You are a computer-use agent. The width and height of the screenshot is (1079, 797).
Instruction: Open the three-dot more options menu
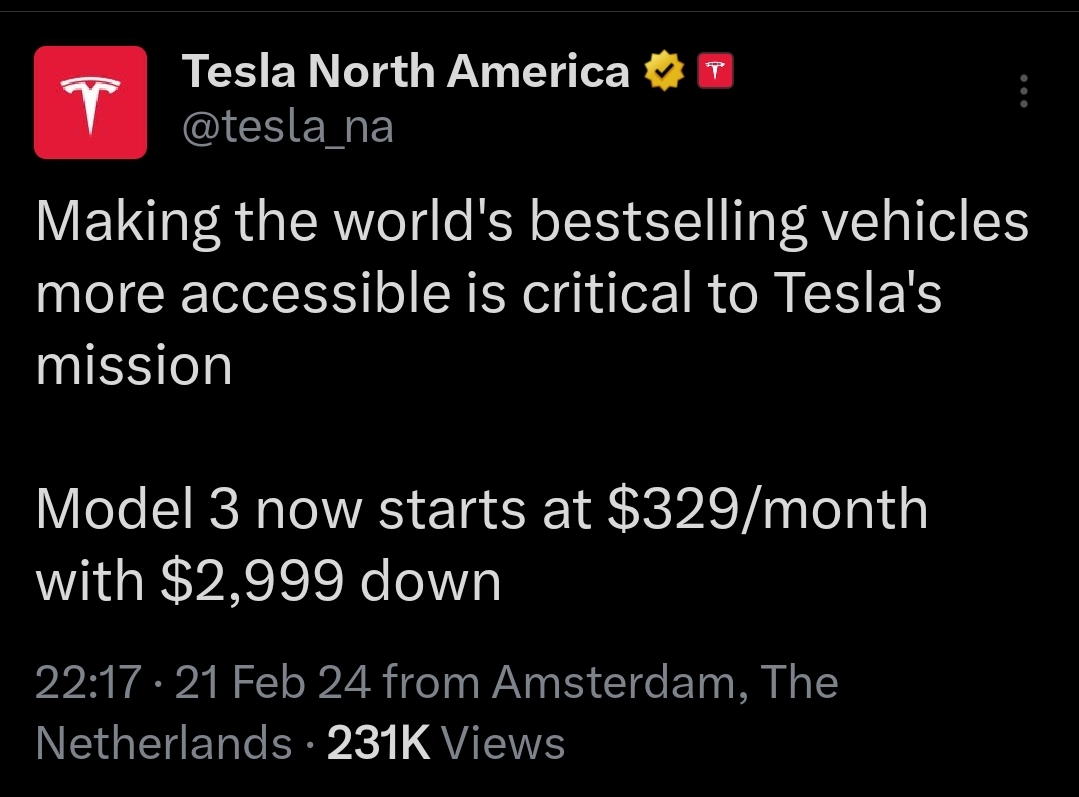tap(1024, 91)
